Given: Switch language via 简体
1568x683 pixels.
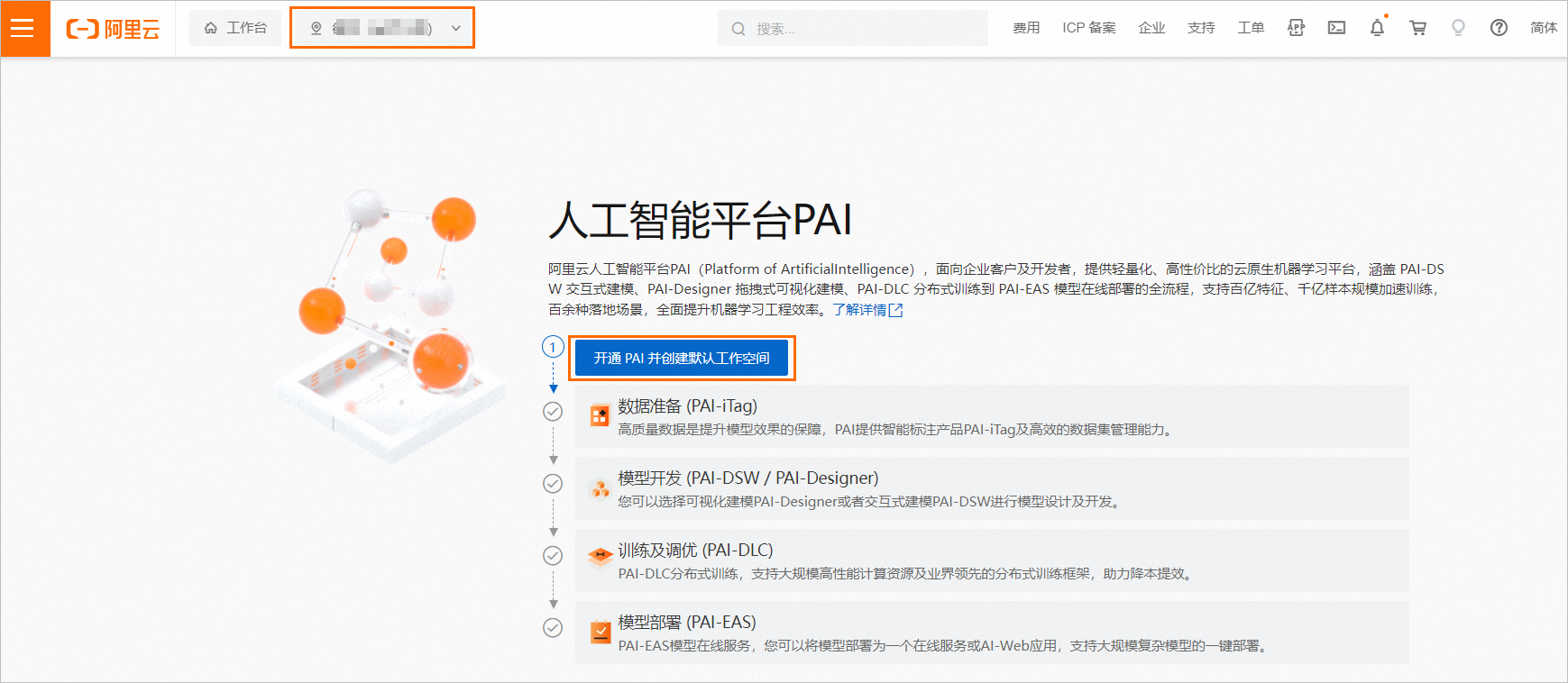Looking at the screenshot, I should click(x=1544, y=28).
